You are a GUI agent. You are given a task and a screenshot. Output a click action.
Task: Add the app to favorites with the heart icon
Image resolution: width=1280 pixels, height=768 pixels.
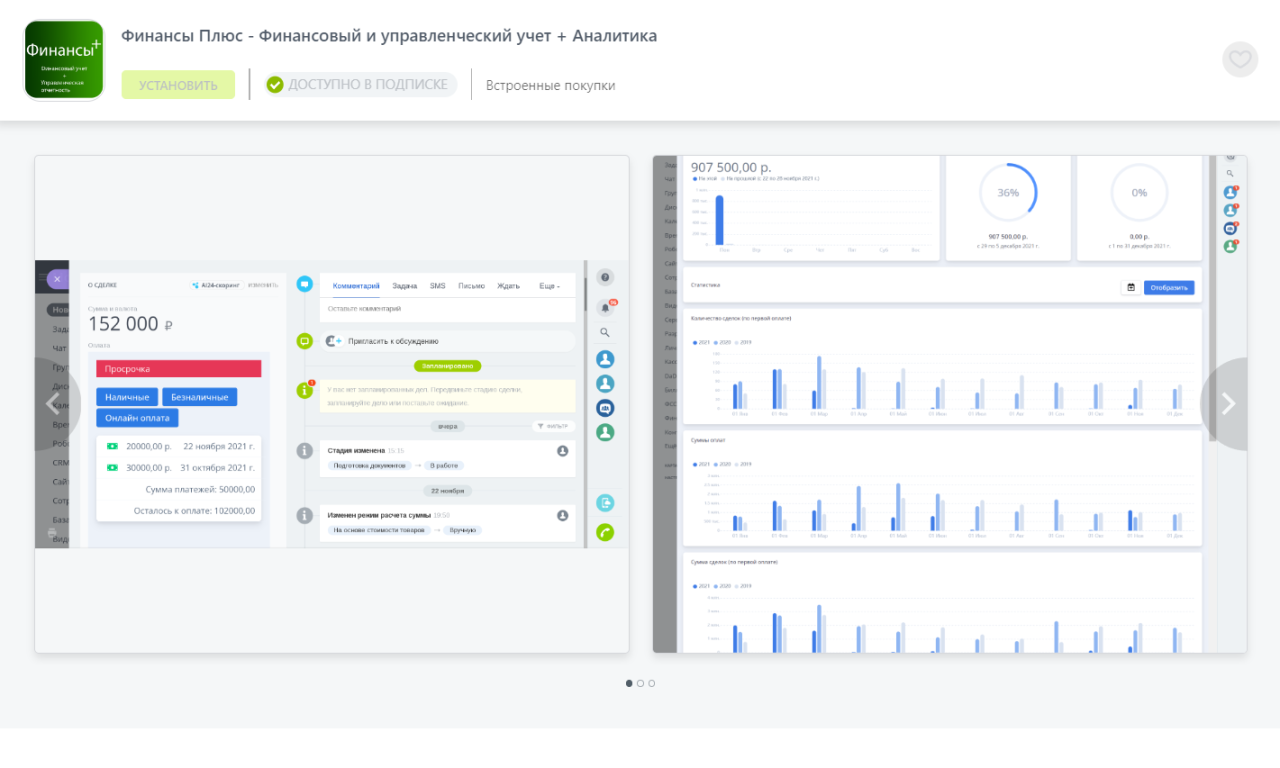click(1240, 59)
